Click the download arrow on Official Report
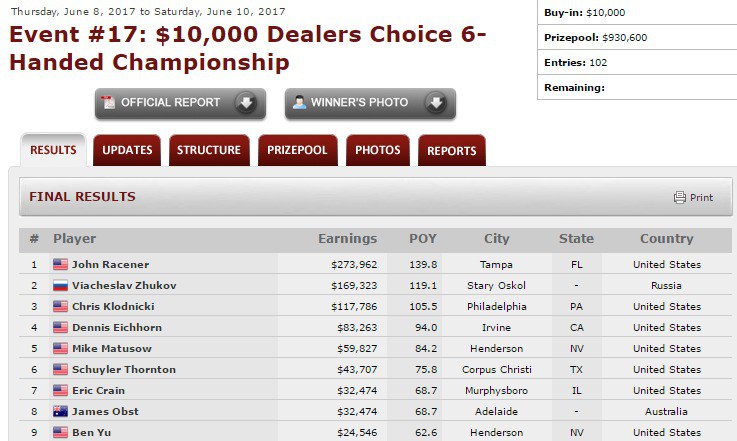Viewport: 737px width, 441px height. coord(245,103)
